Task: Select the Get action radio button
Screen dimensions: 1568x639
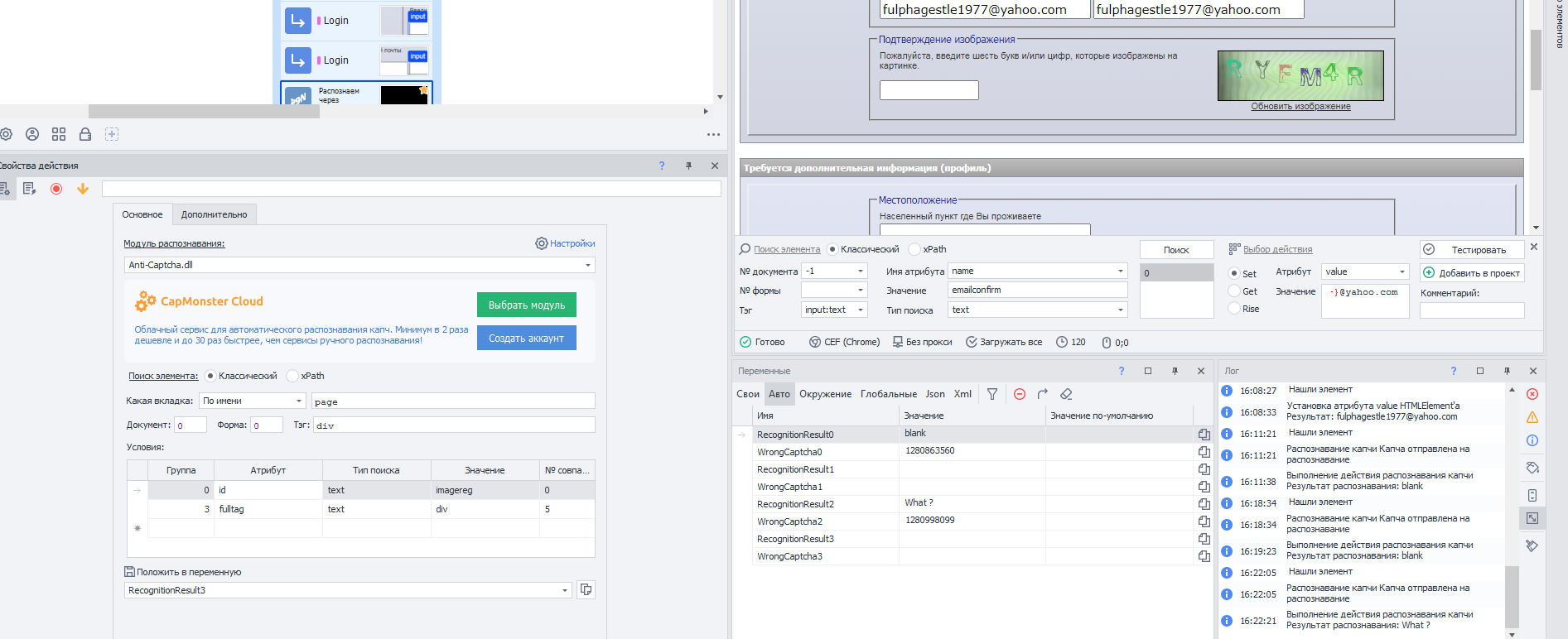Action: pos(1234,291)
